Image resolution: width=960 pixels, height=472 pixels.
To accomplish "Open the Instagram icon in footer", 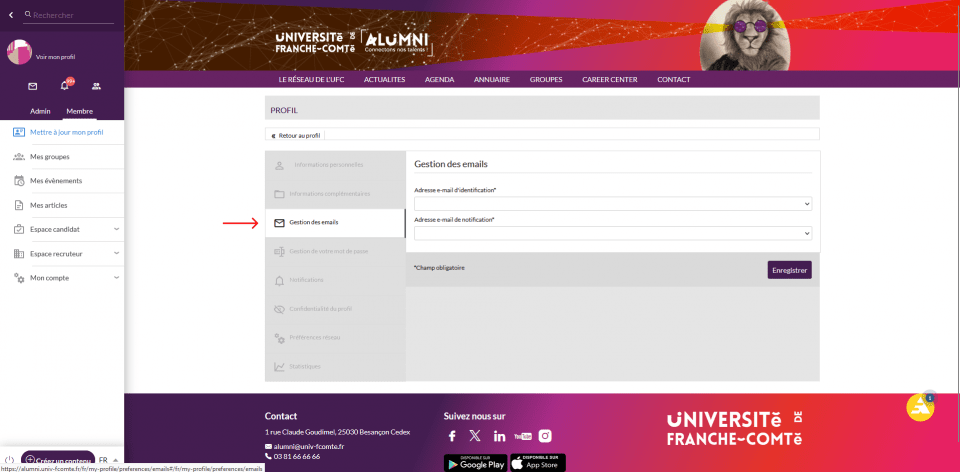I will tap(545, 436).
